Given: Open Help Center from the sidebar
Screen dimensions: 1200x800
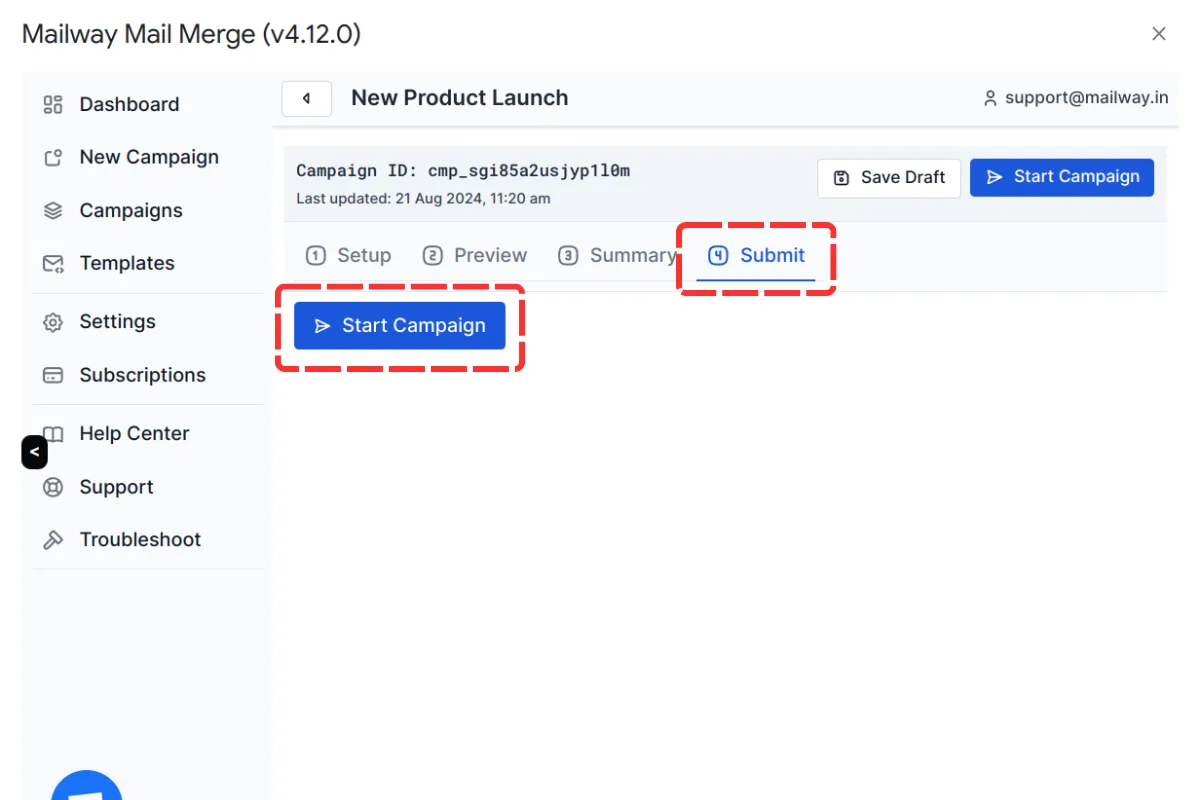Looking at the screenshot, I should 134,434.
